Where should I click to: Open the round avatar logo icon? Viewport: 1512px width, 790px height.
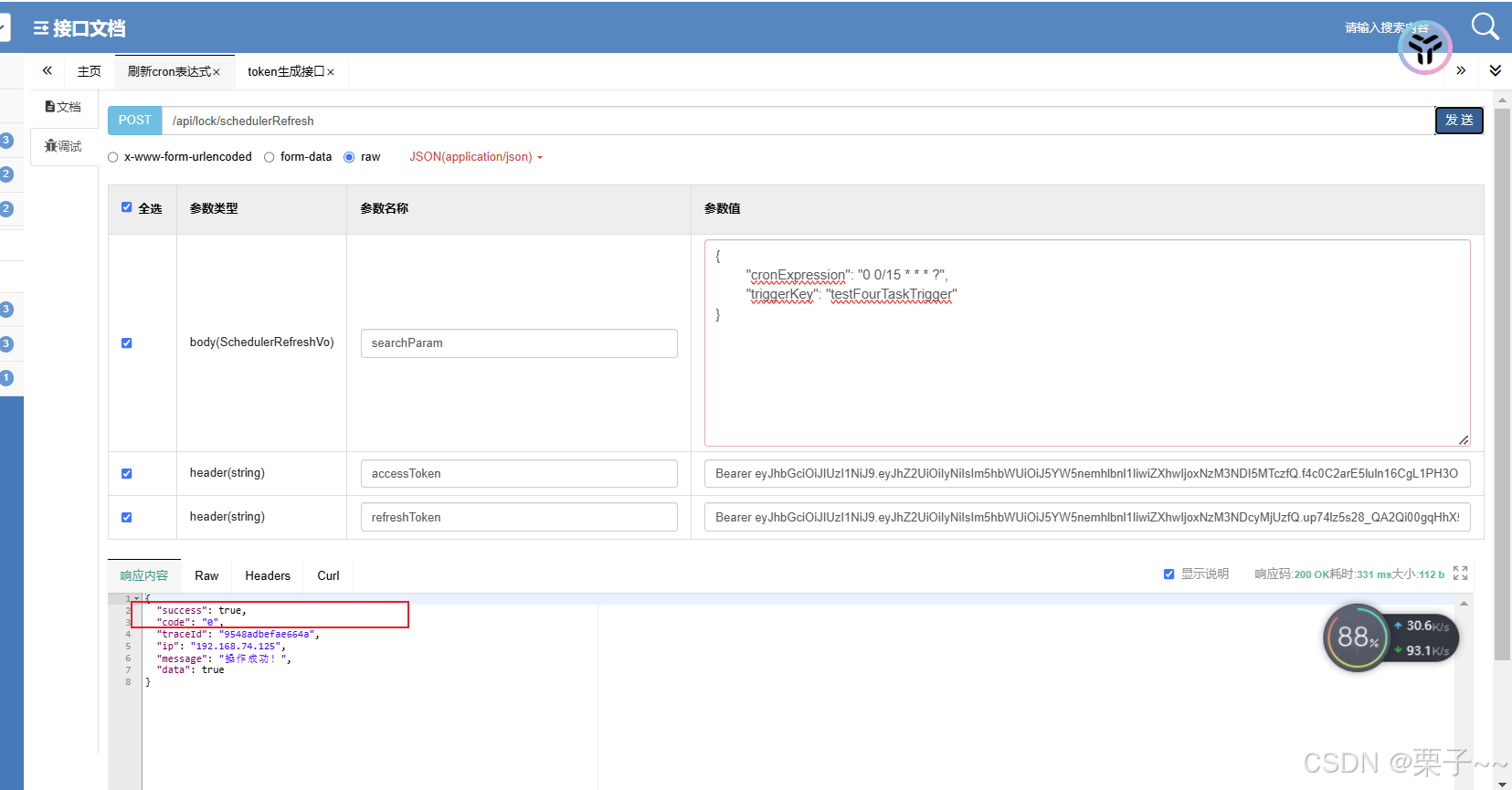point(1424,47)
